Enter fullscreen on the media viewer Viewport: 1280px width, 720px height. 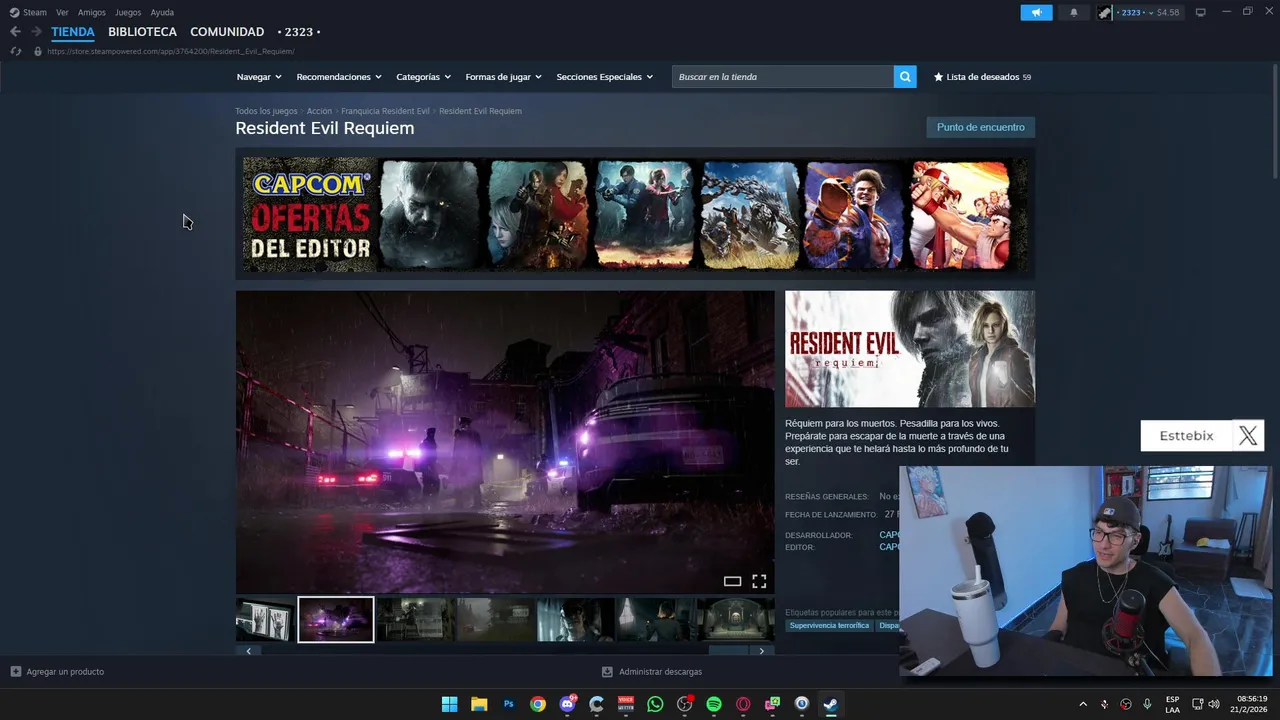(759, 581)
